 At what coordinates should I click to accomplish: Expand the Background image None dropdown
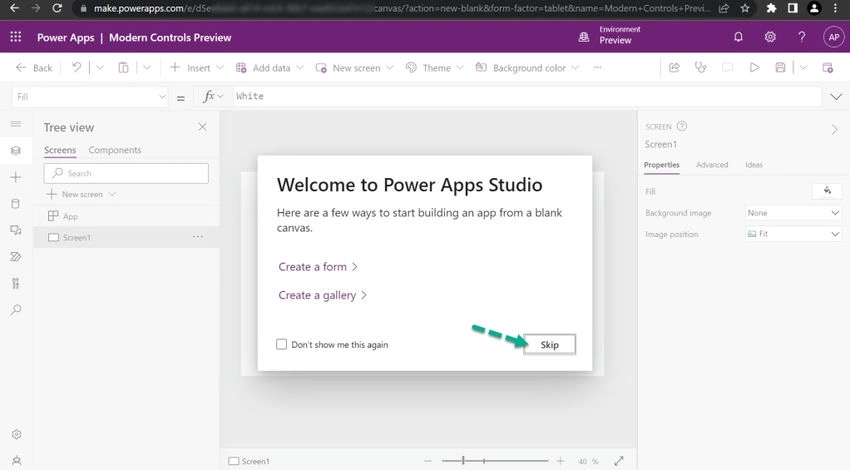[793, 213]
